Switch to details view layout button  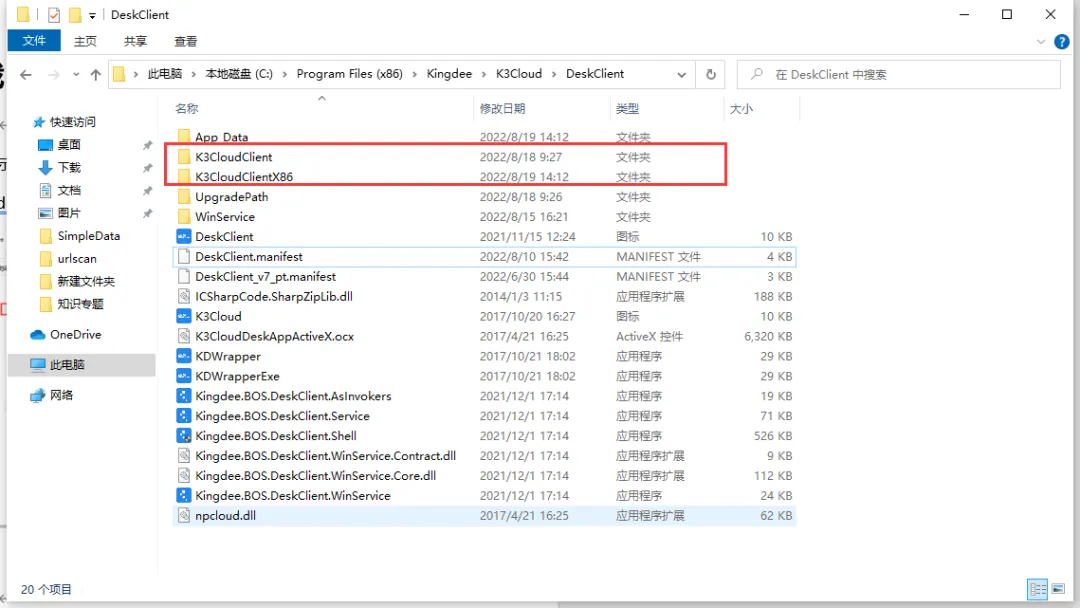1037,589
